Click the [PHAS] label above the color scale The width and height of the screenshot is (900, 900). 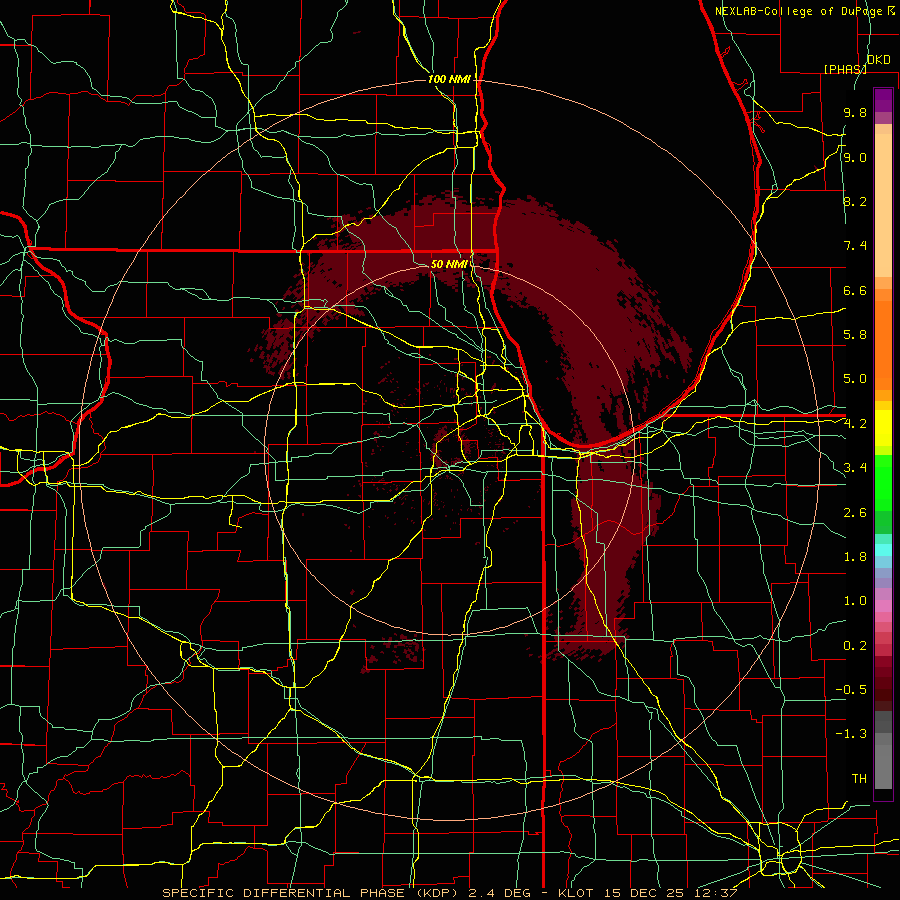845,69
